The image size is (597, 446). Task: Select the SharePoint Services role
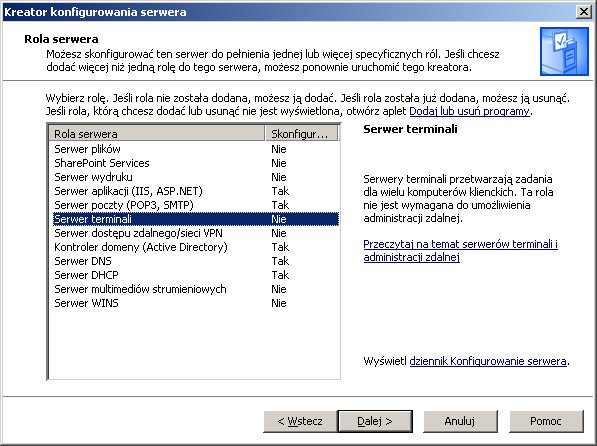click(x=196, y=163)
